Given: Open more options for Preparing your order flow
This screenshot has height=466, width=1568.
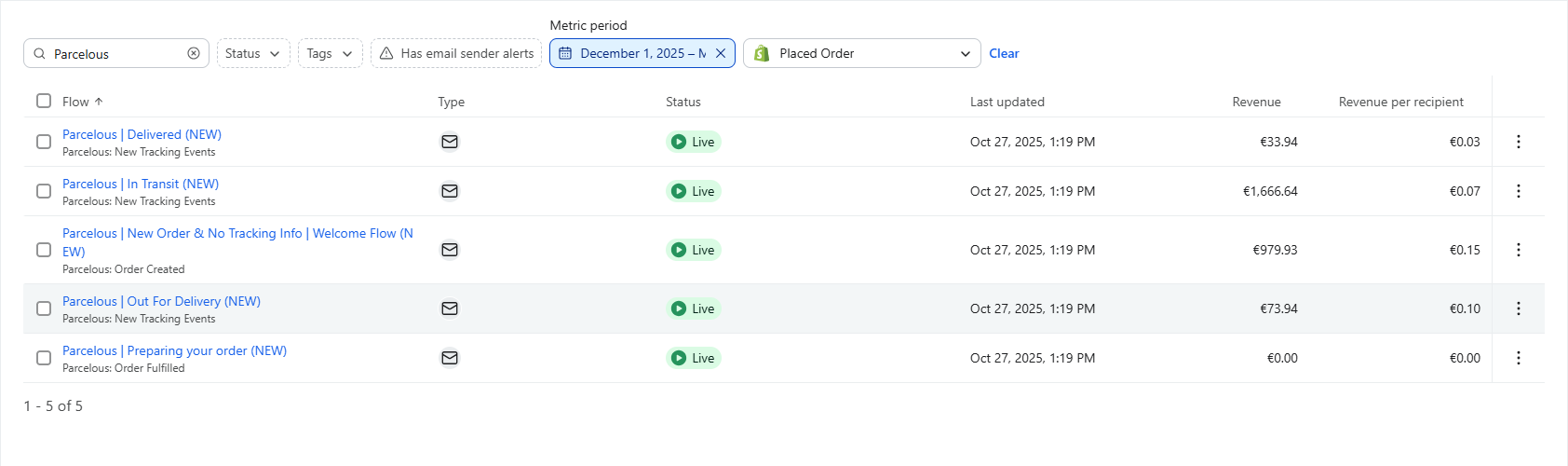Looking at the screenshot, I should click(x=1519, y=358).
